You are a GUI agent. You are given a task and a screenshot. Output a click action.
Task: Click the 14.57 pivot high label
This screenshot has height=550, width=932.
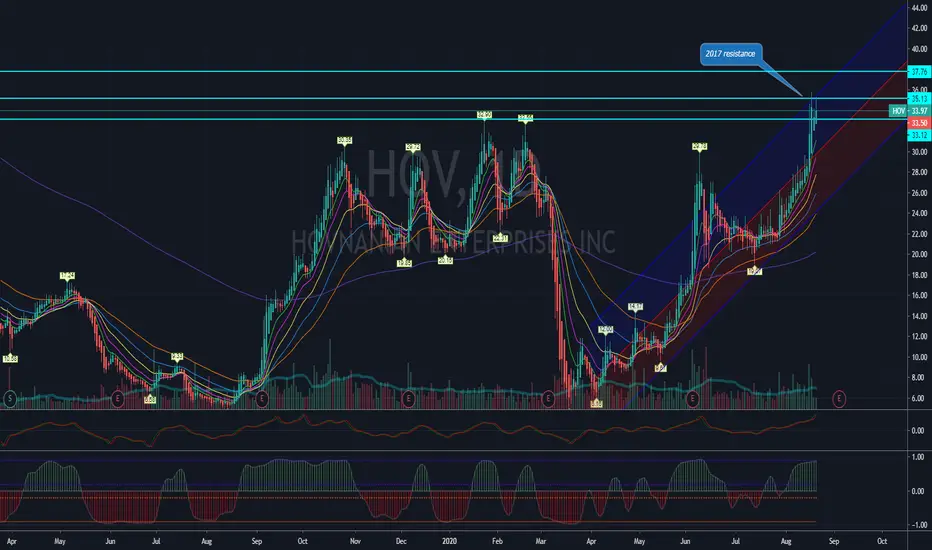point(635,307)
